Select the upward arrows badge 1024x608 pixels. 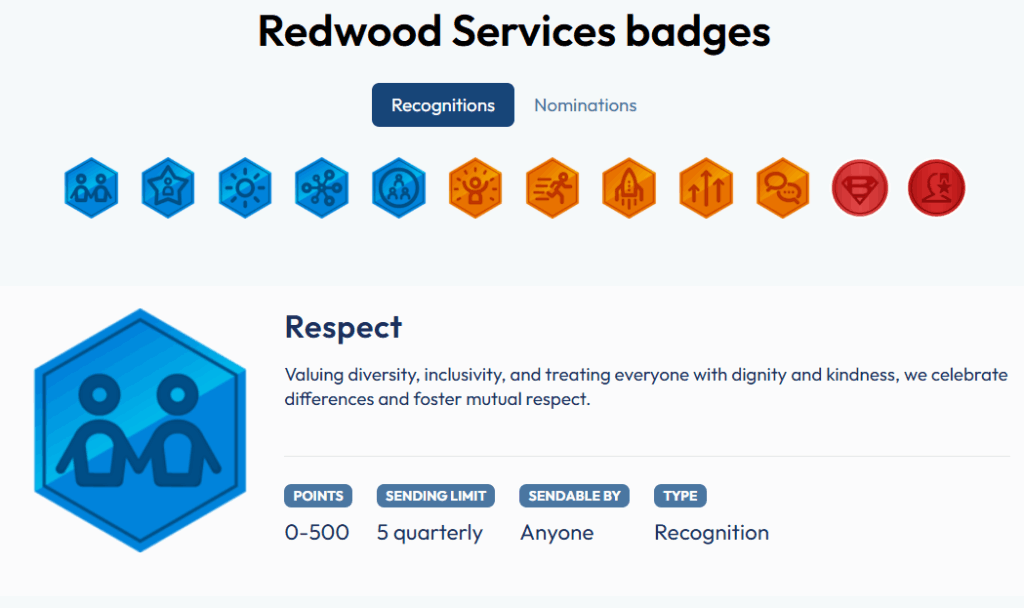point(706,188)
